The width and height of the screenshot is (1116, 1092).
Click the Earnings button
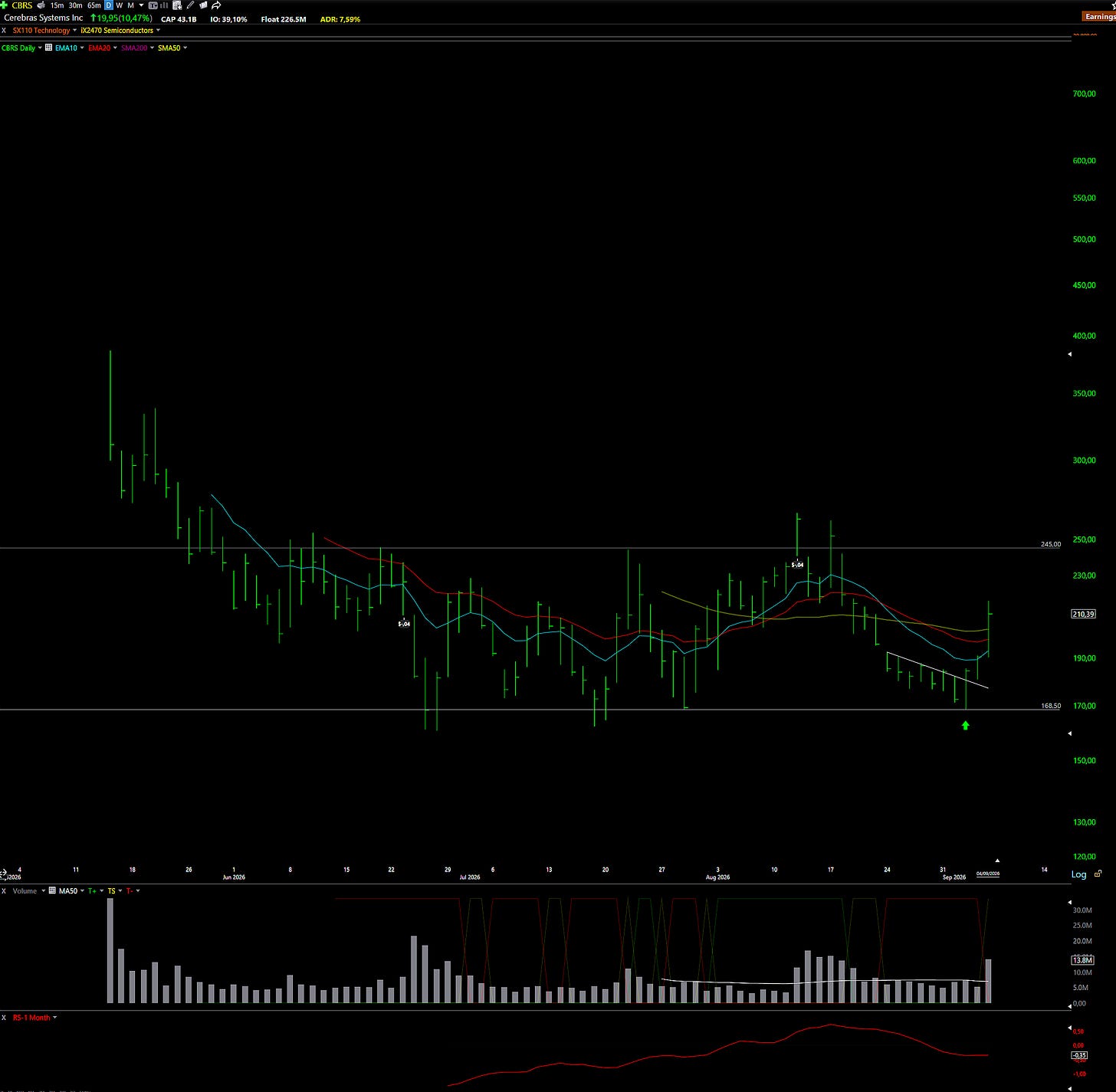coord(1100,16)
